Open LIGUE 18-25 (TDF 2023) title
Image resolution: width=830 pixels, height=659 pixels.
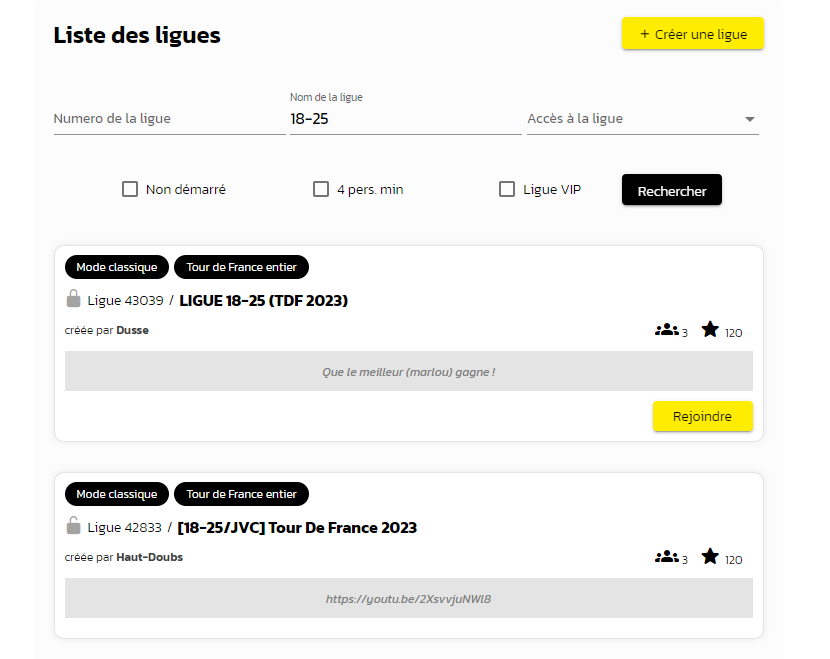point(264,301)
